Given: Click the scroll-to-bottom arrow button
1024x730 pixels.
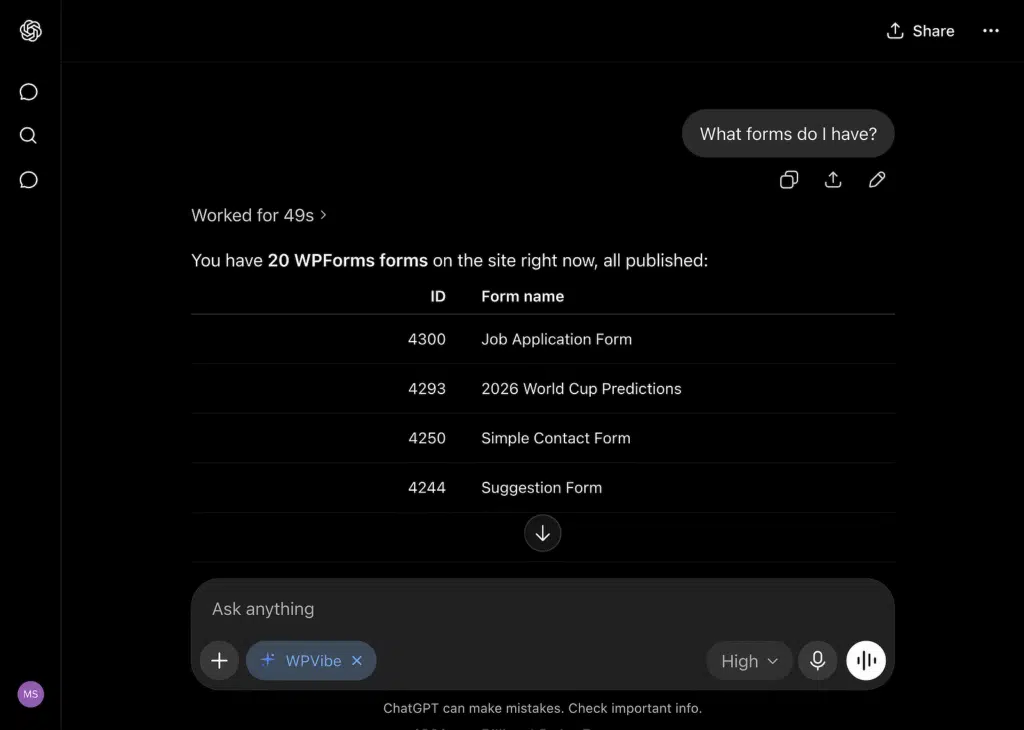Looking at the screenshot, I should tap(543, 533).
